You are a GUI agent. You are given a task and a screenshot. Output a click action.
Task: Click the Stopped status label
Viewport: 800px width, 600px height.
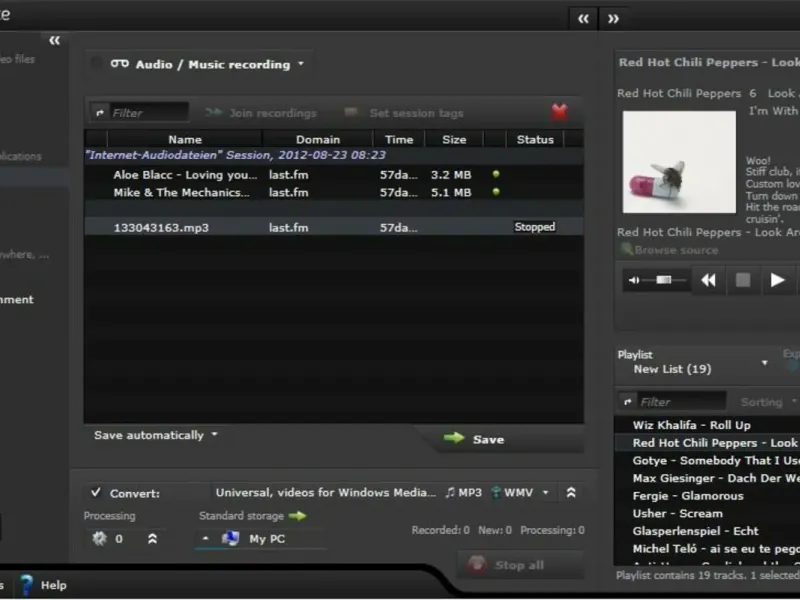coord(535,227)
